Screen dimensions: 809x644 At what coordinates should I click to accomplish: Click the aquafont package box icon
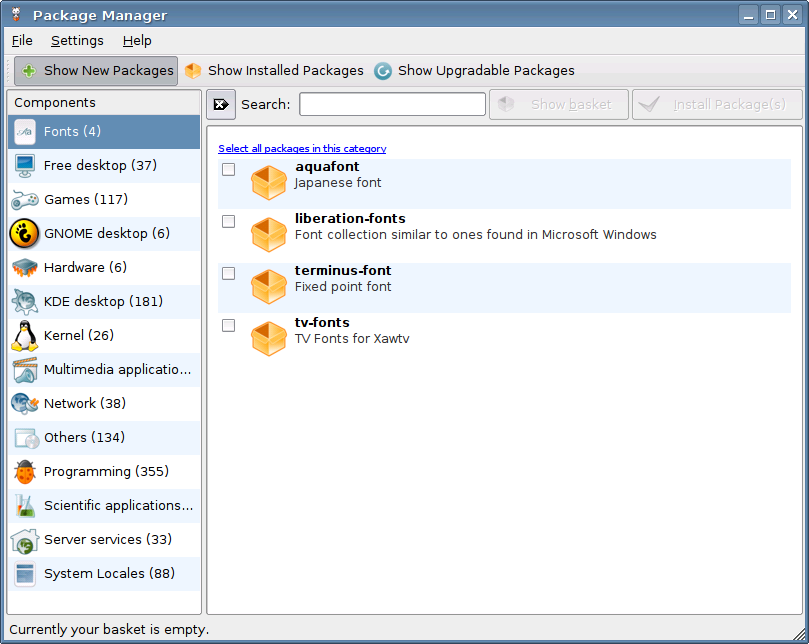(268, 182)
